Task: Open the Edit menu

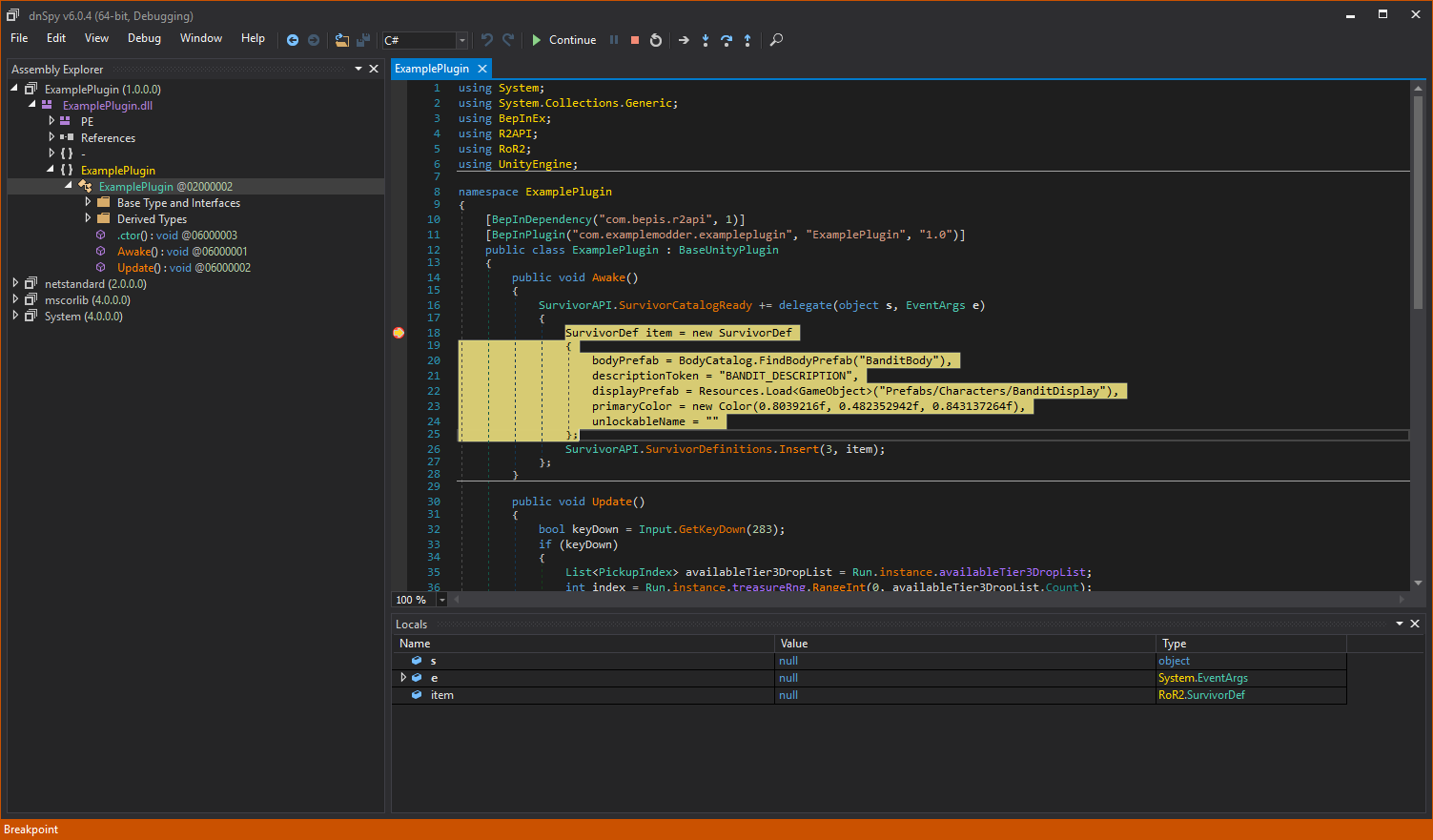Action: [x=56, y=38]
